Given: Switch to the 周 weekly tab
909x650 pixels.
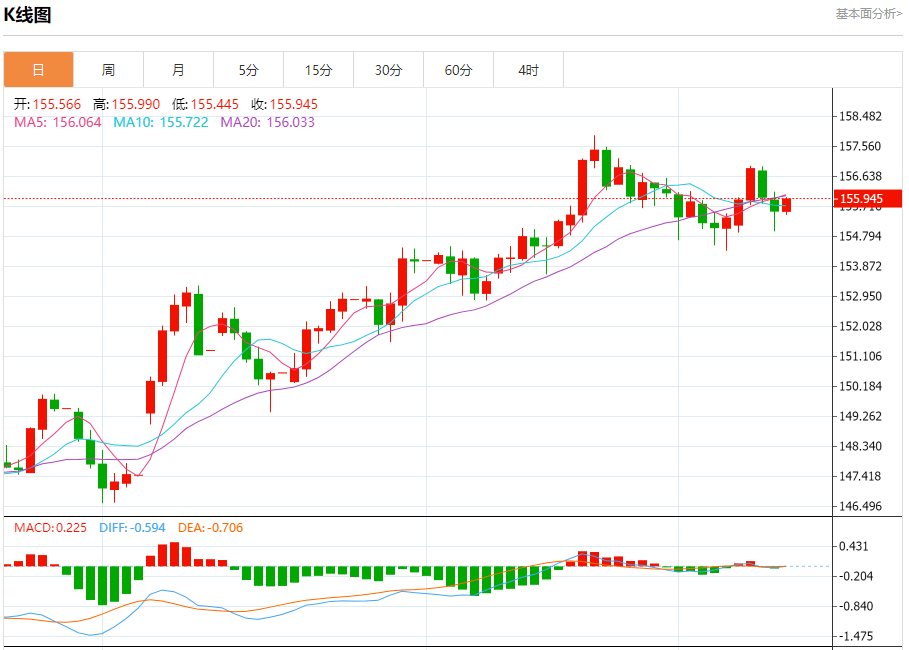Looking at the screenshot, I should [108, 70].
